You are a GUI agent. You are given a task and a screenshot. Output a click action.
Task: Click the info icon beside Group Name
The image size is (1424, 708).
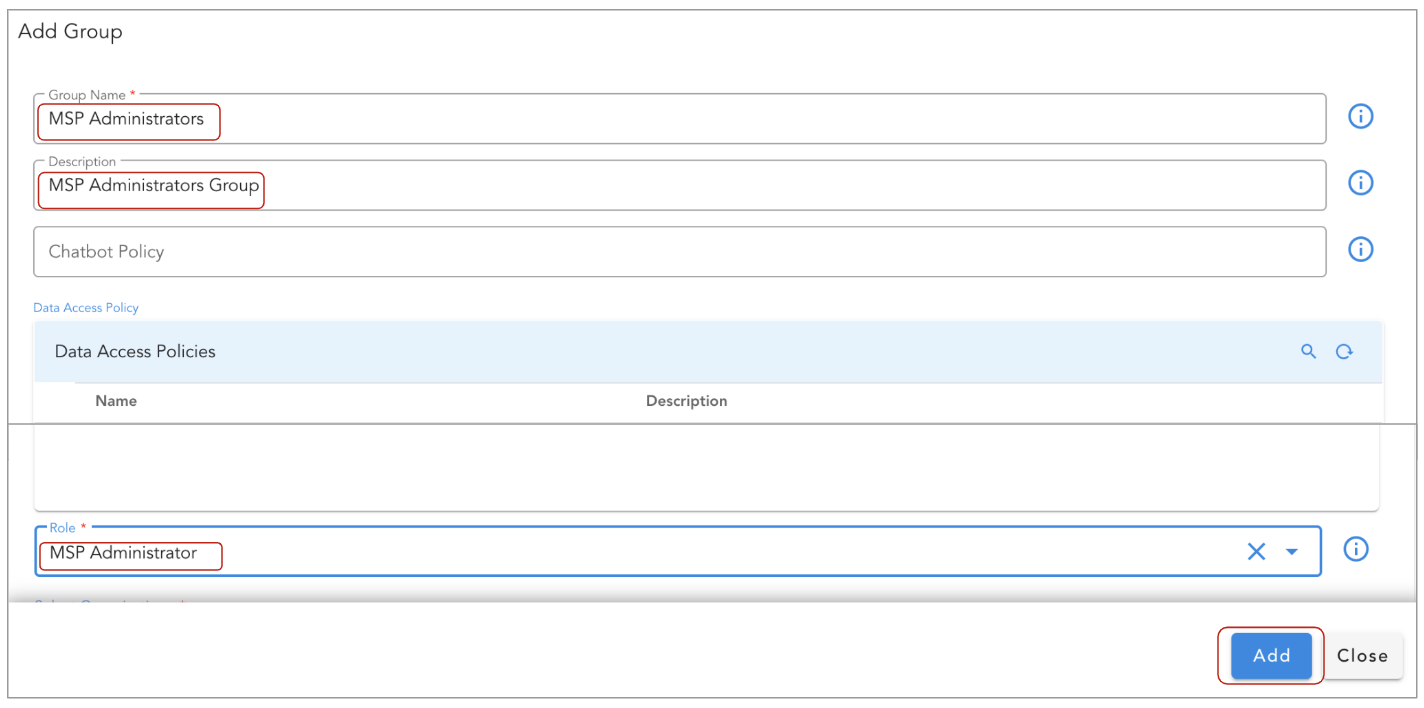[1360, 116]
